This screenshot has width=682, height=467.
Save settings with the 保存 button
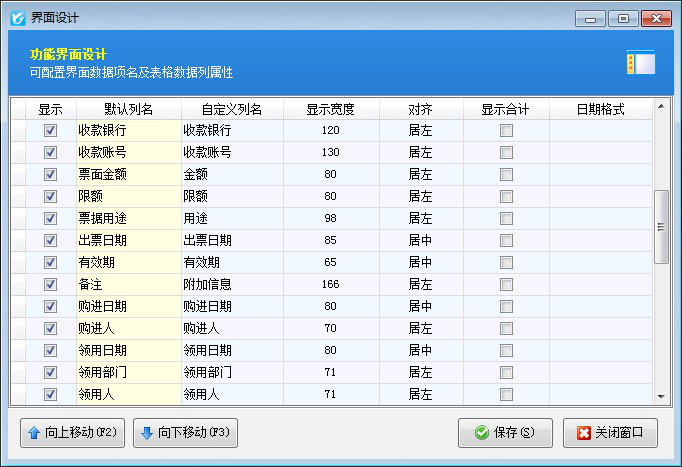505,433
